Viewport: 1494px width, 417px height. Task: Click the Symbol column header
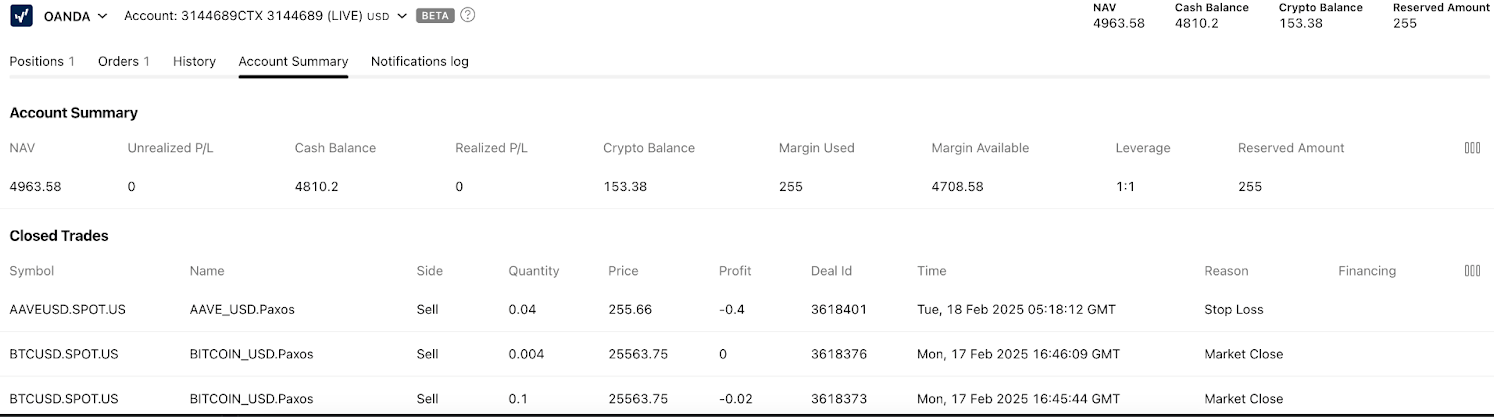point(32,271)
